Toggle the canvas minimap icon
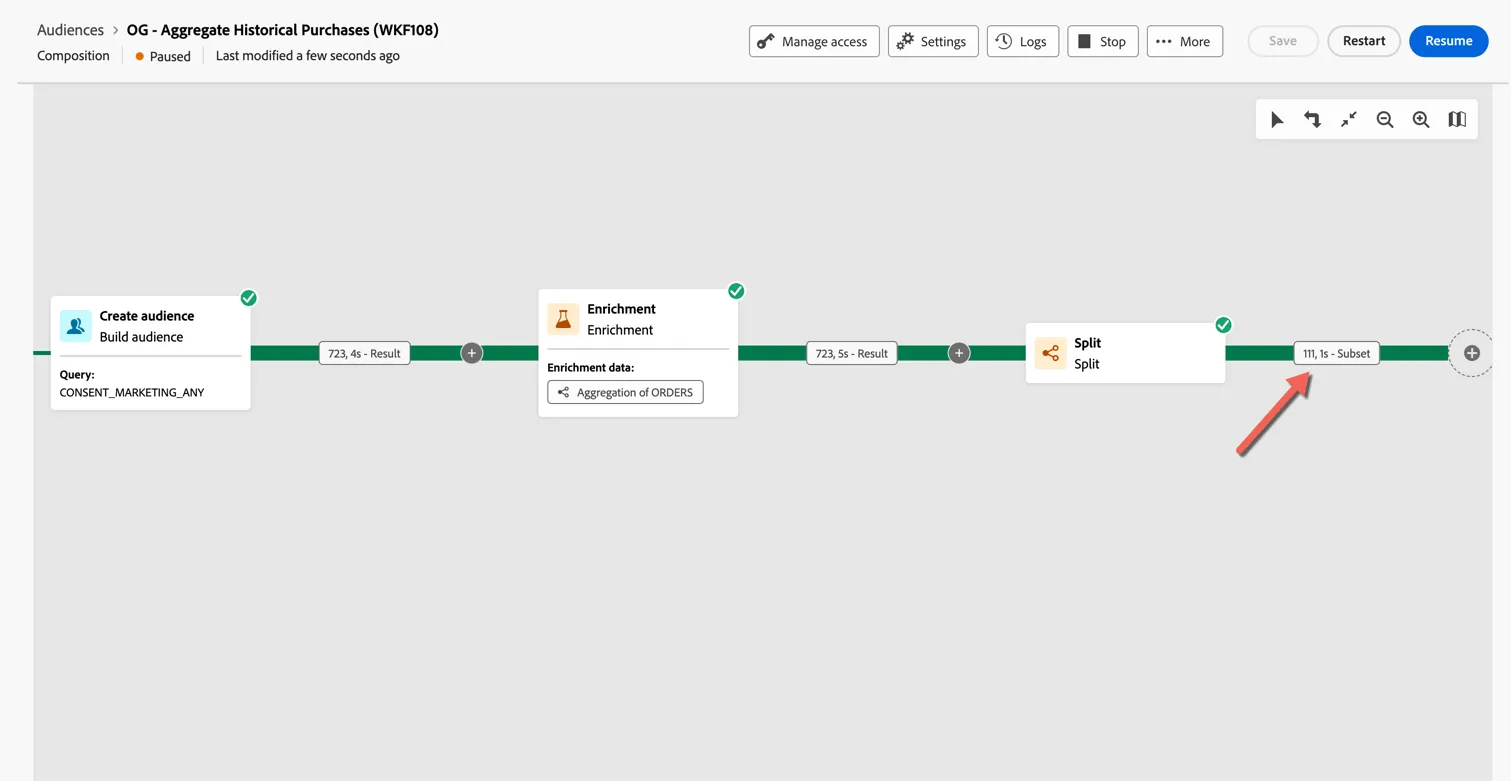The height and width of the screenshot is (781, 1511). coord(1457,120)
